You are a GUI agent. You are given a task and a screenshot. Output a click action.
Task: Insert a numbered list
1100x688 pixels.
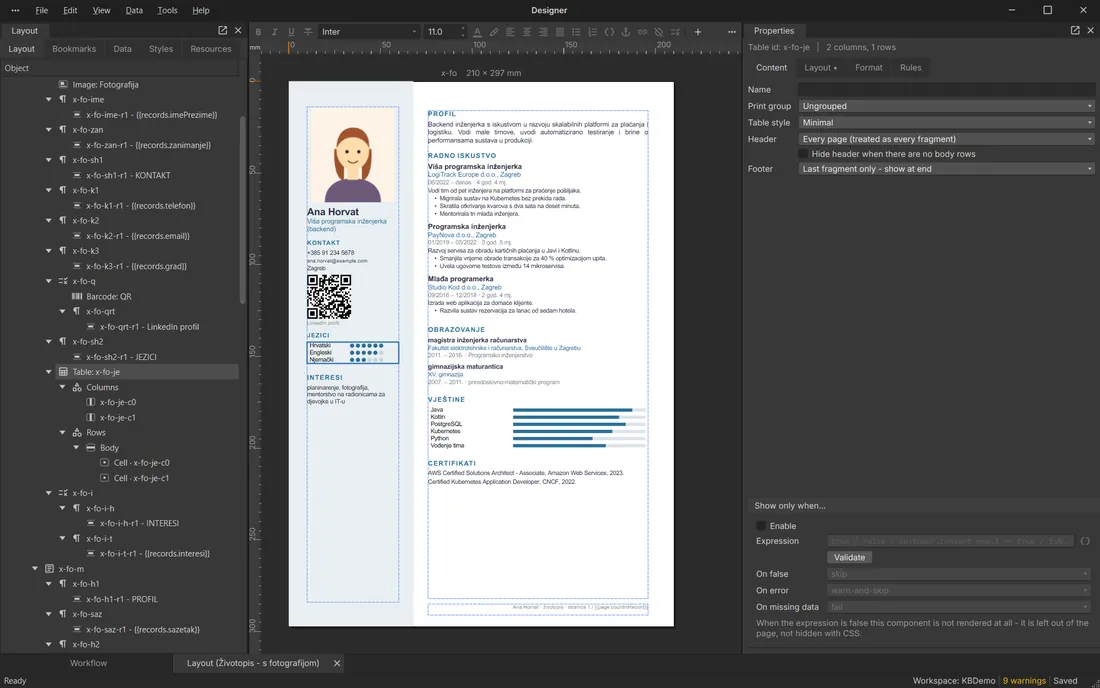point(593,32)
